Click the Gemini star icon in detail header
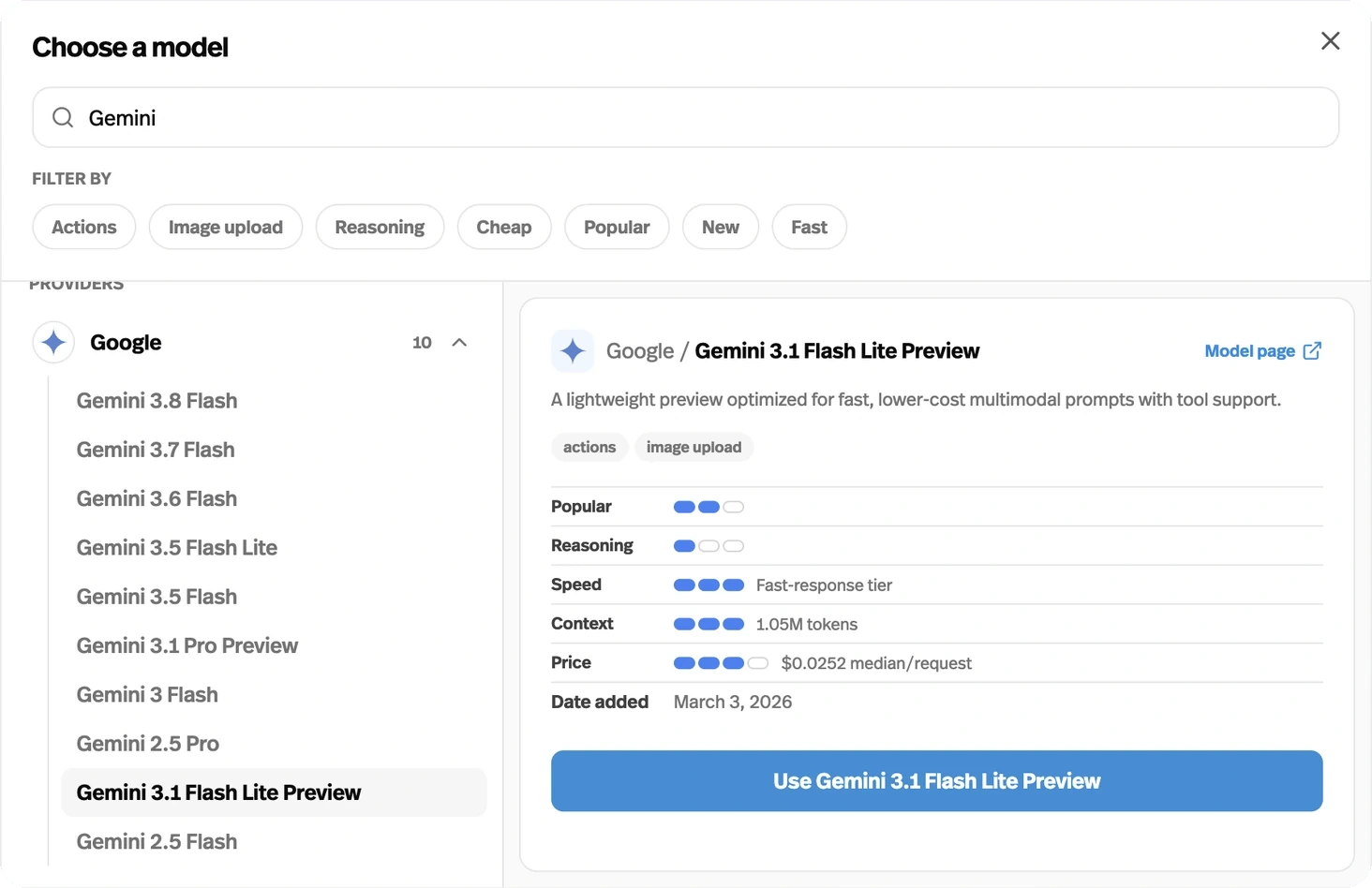 coord(573,351)
